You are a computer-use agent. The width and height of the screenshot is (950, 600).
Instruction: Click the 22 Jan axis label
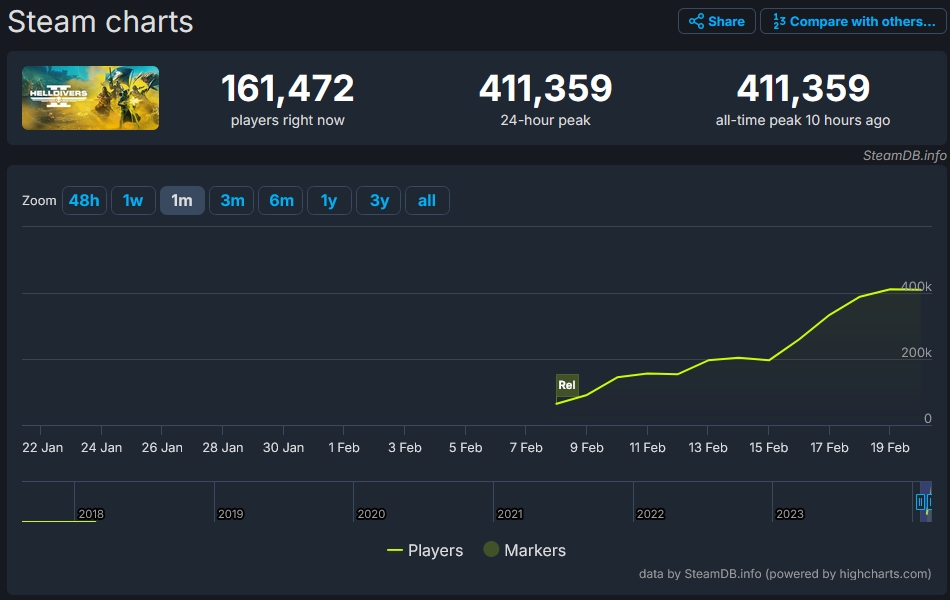coord(42,447)
